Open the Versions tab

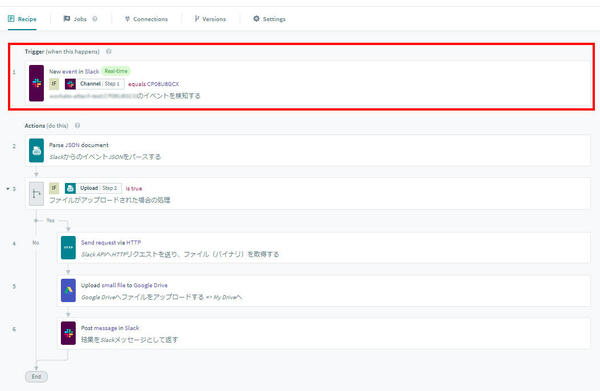pyautogui.click(x=210, y=19)
